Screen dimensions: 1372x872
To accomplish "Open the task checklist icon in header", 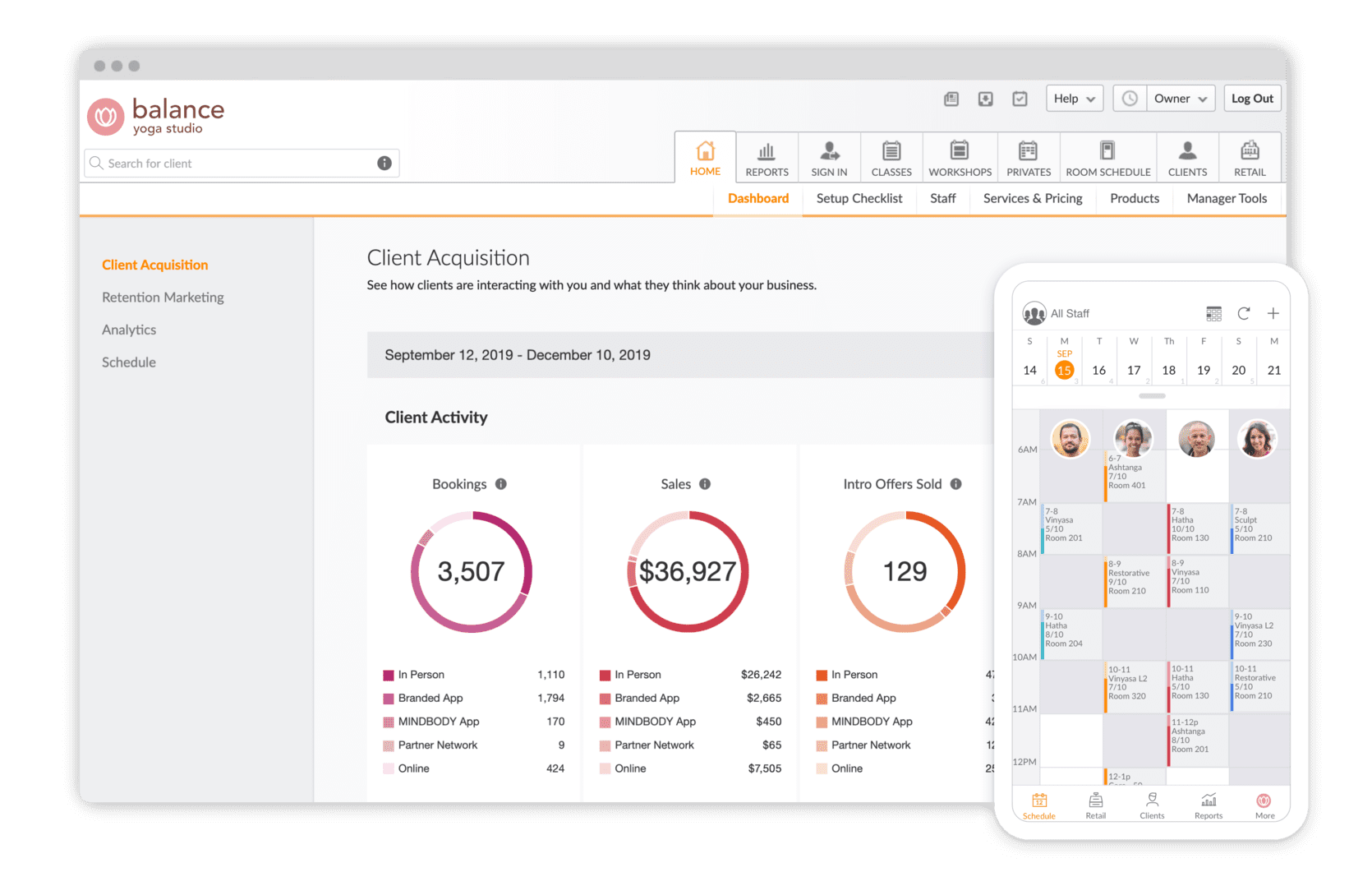I will pyautogui.click(x=1020, y=99).
